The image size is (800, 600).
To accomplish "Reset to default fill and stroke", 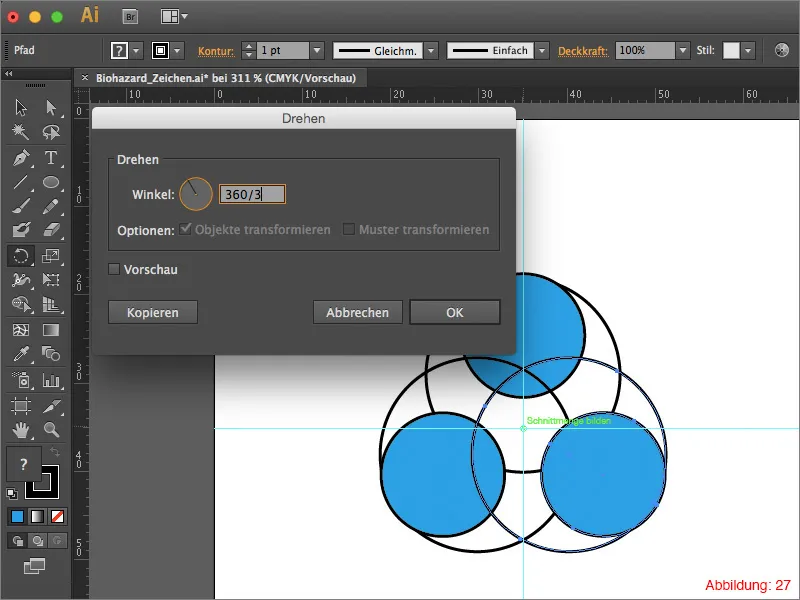I will [x=12, y=493].
